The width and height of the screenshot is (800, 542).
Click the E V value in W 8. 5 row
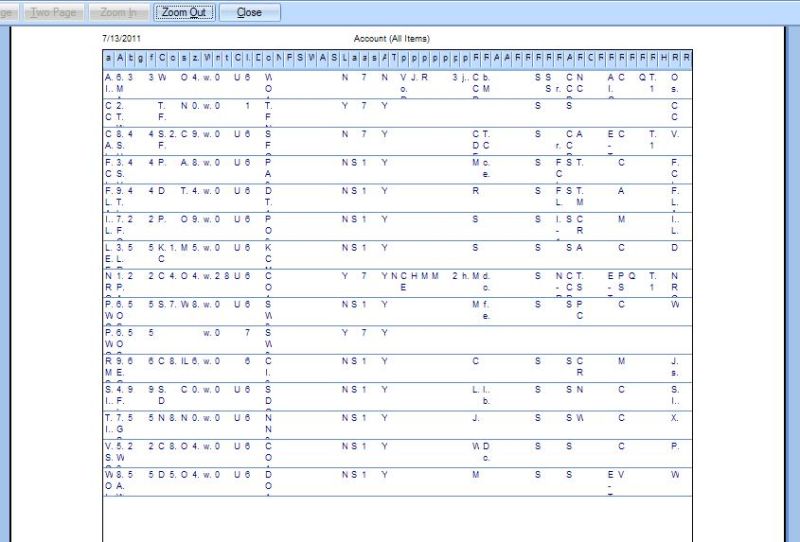point(616,475)
